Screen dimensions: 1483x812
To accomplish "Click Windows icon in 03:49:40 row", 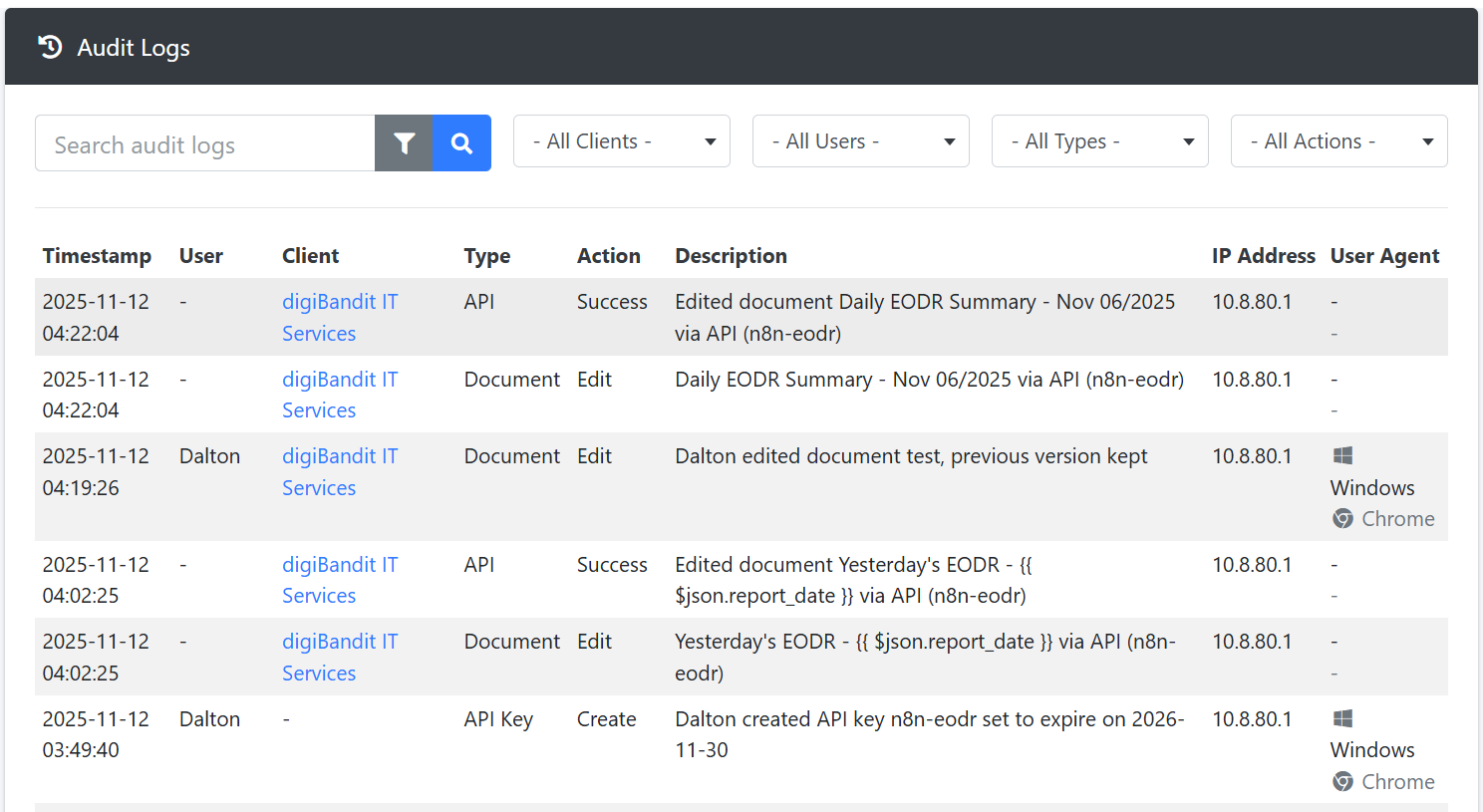I will coord(1342,719).
